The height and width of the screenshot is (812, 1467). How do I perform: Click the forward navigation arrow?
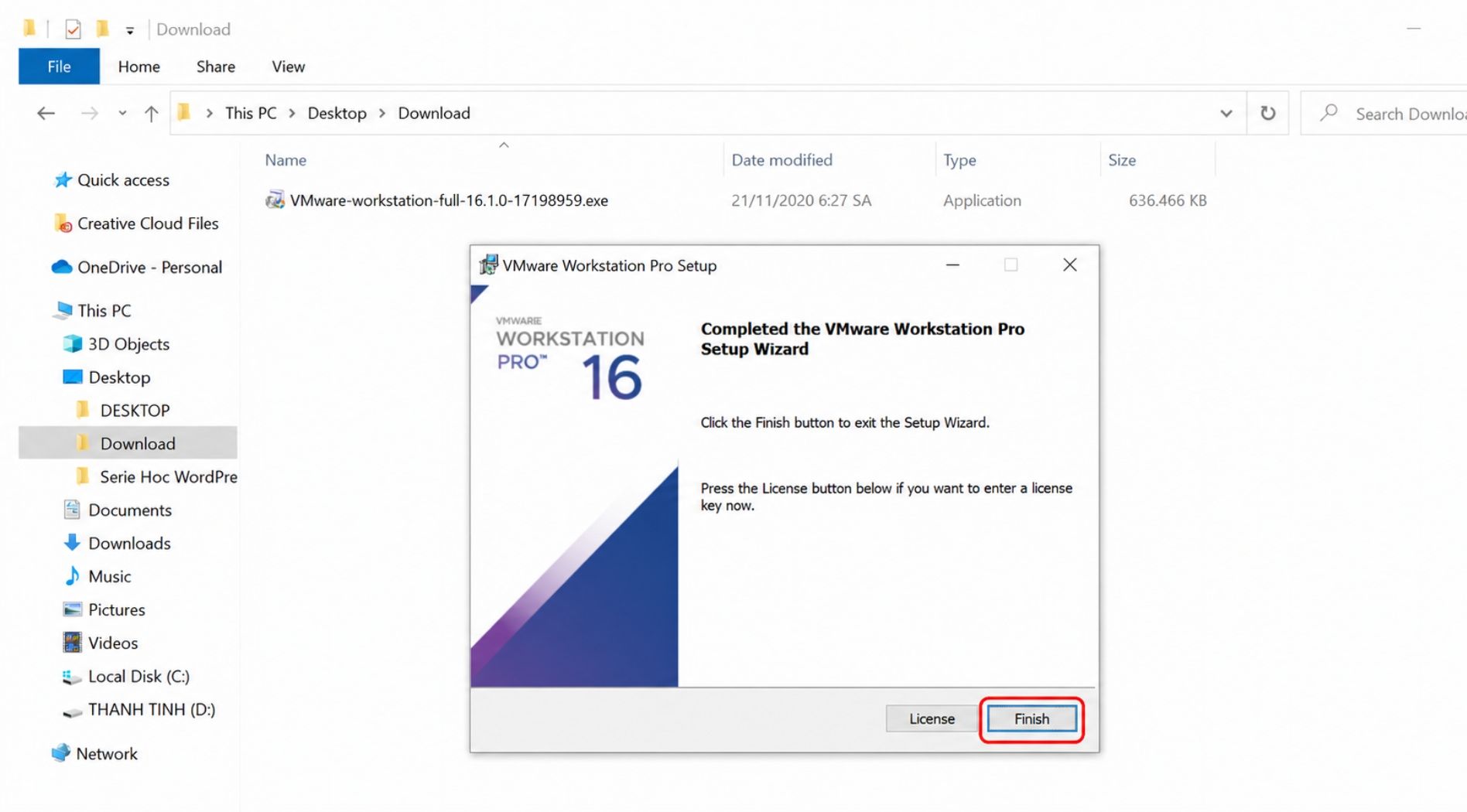pyautogui.click(x=90, y=114)
